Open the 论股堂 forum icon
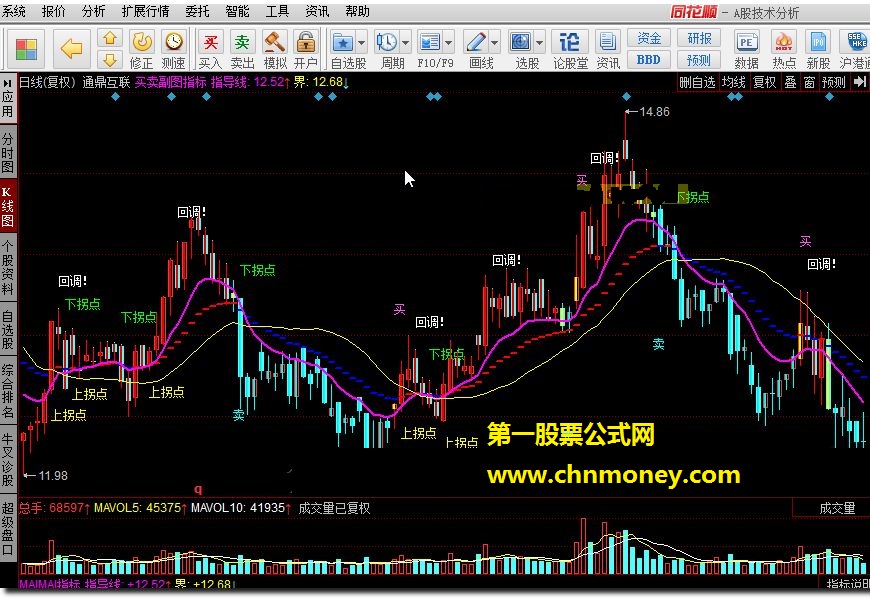 [x=570, y=49]
